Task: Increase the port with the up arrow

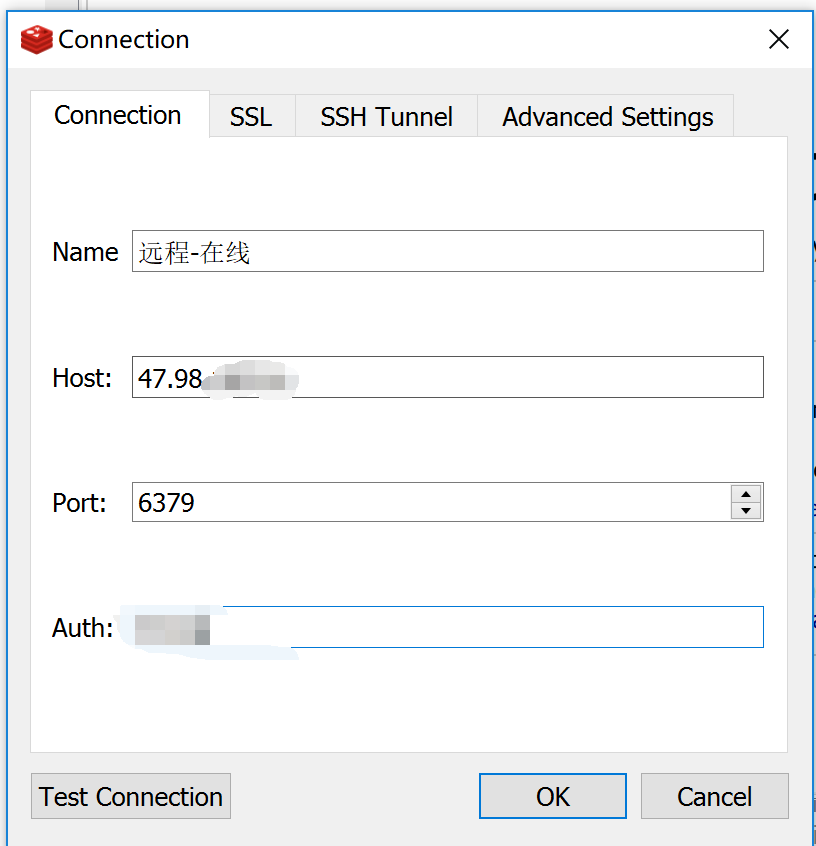Action: (746, 494)
